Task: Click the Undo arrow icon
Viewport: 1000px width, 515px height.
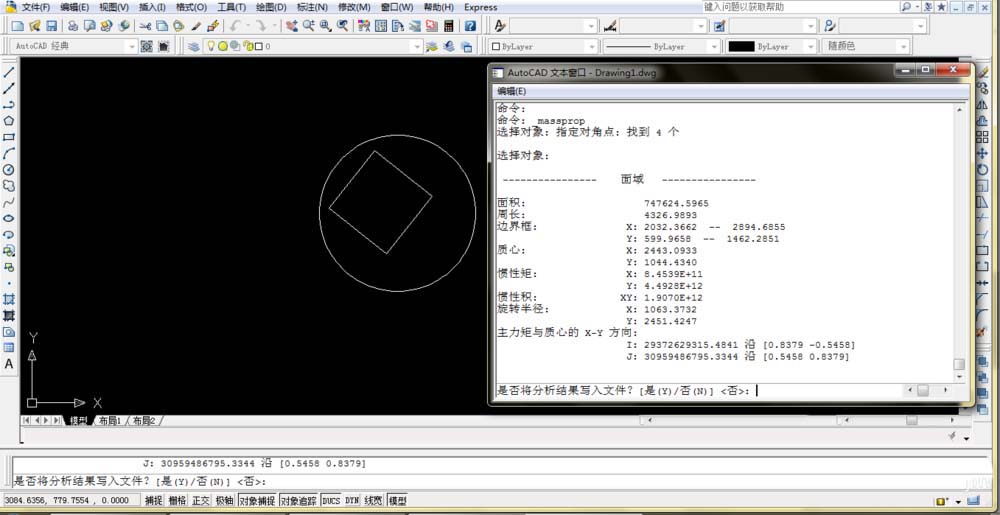Action: point(235,26)
